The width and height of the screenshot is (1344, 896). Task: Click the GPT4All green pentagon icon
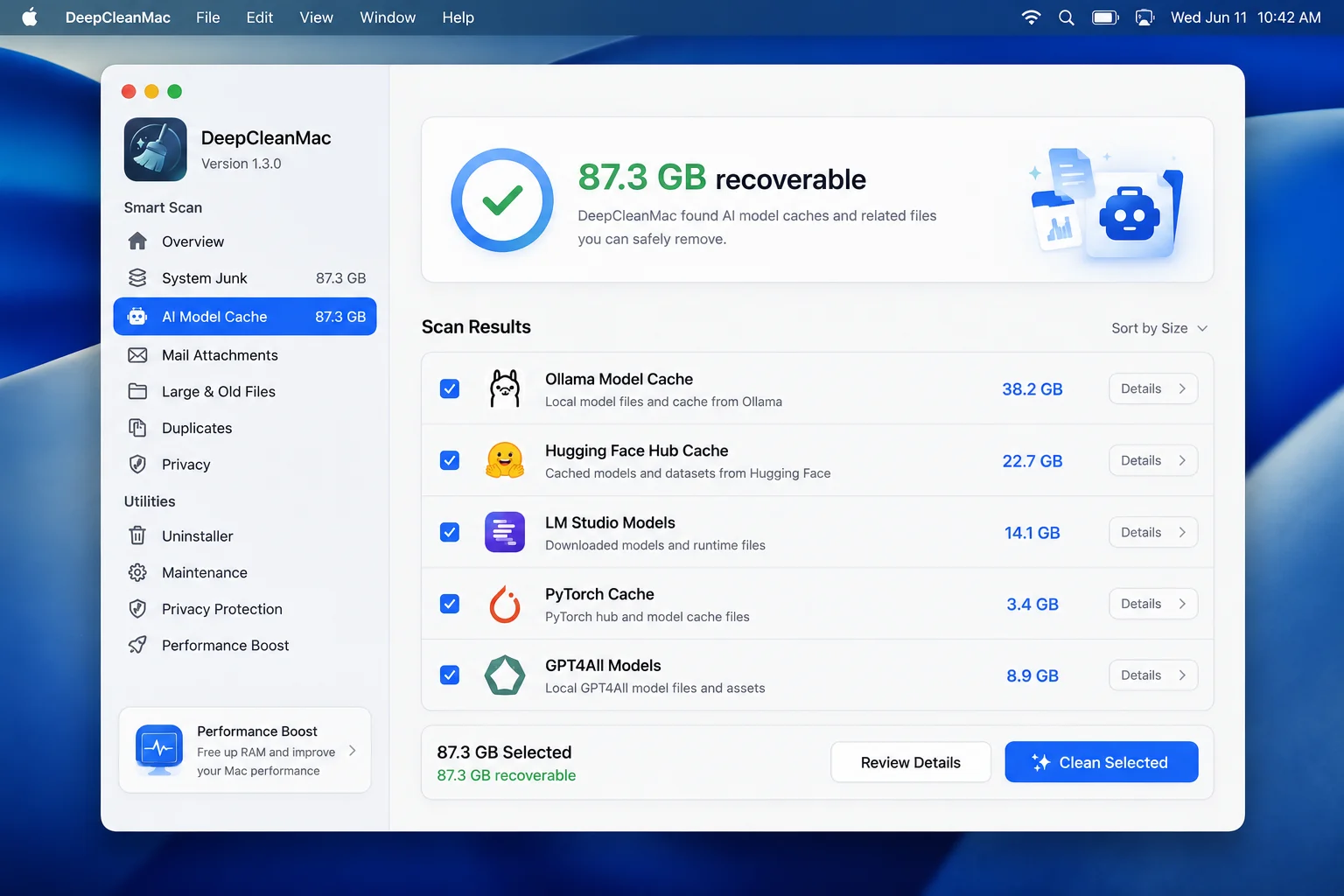coord(505,675)
